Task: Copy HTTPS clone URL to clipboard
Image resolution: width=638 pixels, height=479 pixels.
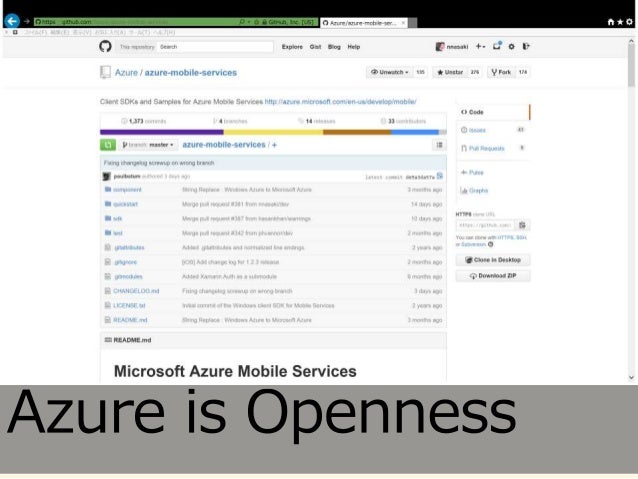Action: (522, 225)
